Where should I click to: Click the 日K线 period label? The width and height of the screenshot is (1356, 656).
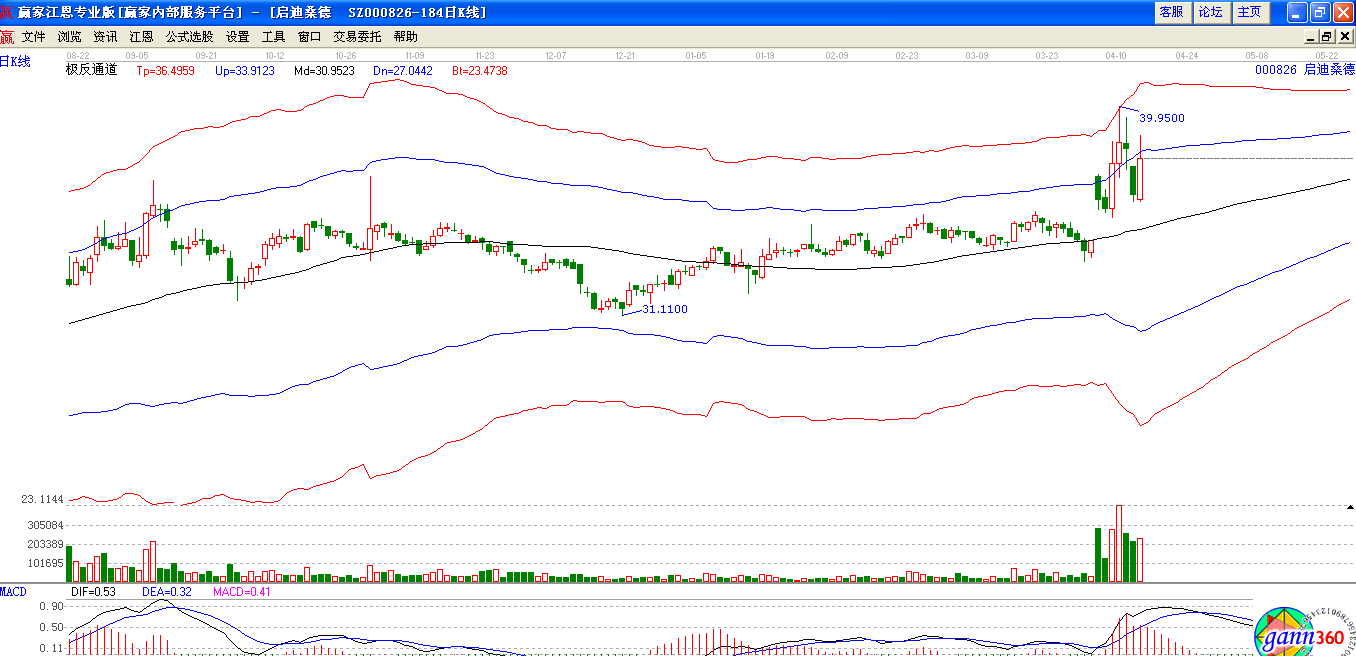[x=15, y=62]
